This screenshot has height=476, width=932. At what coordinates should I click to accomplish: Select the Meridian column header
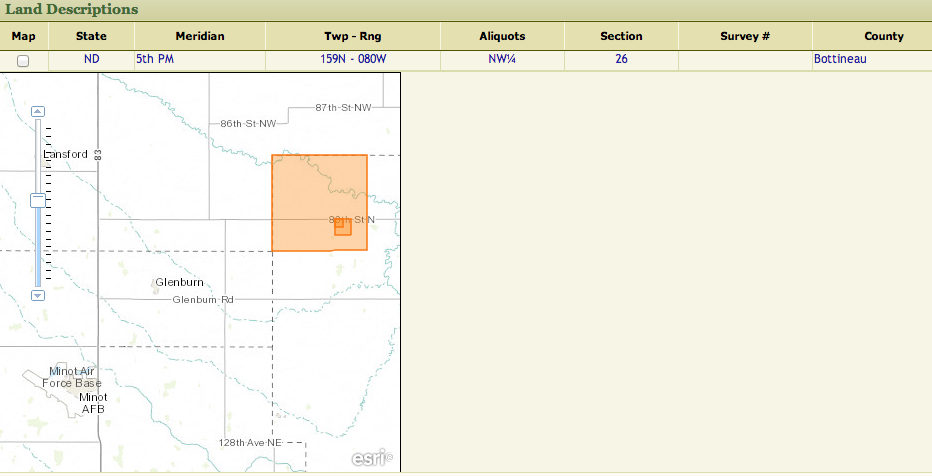tap(200, 36)
